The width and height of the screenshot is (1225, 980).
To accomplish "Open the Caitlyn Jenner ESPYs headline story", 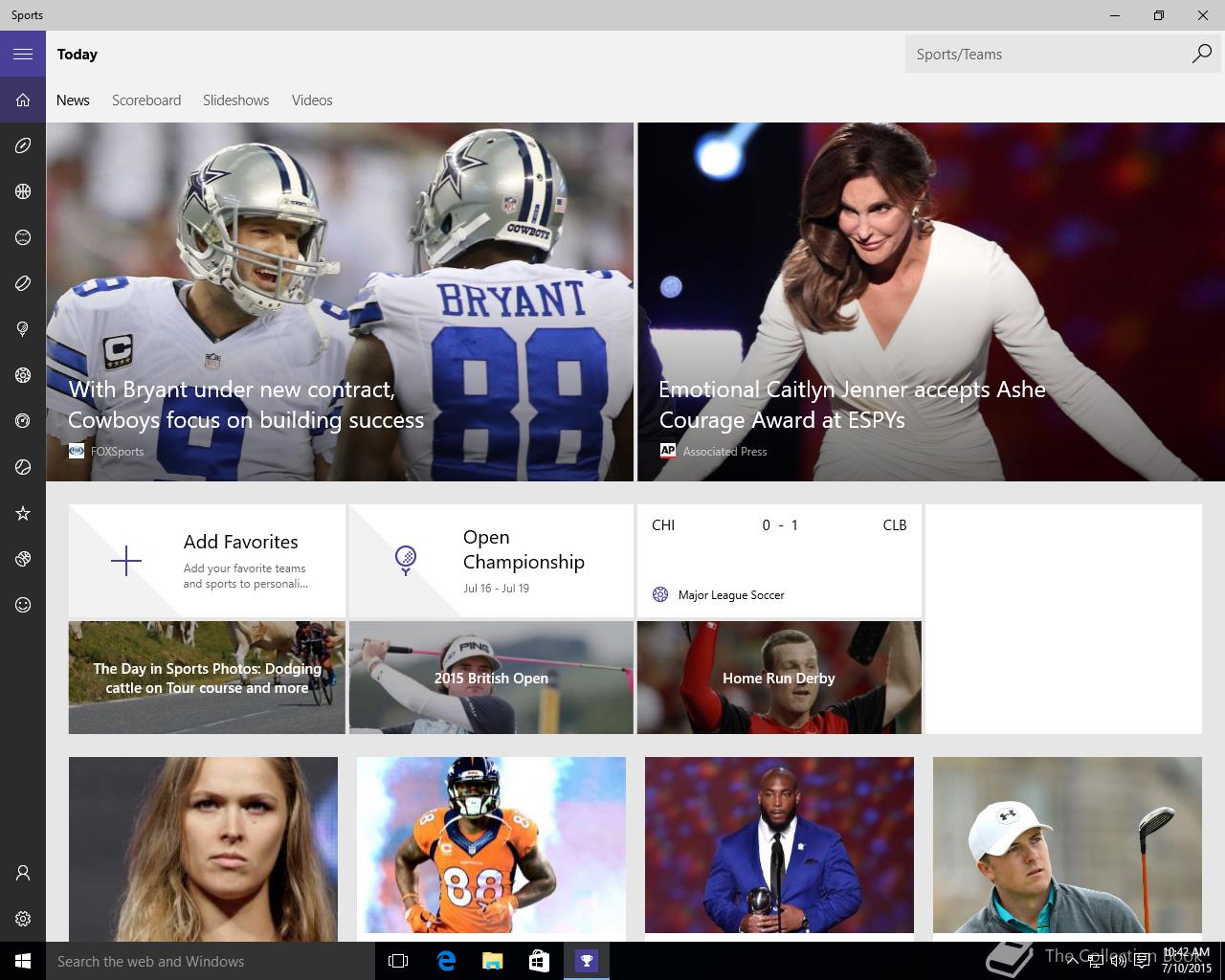I will pos(931,301).
